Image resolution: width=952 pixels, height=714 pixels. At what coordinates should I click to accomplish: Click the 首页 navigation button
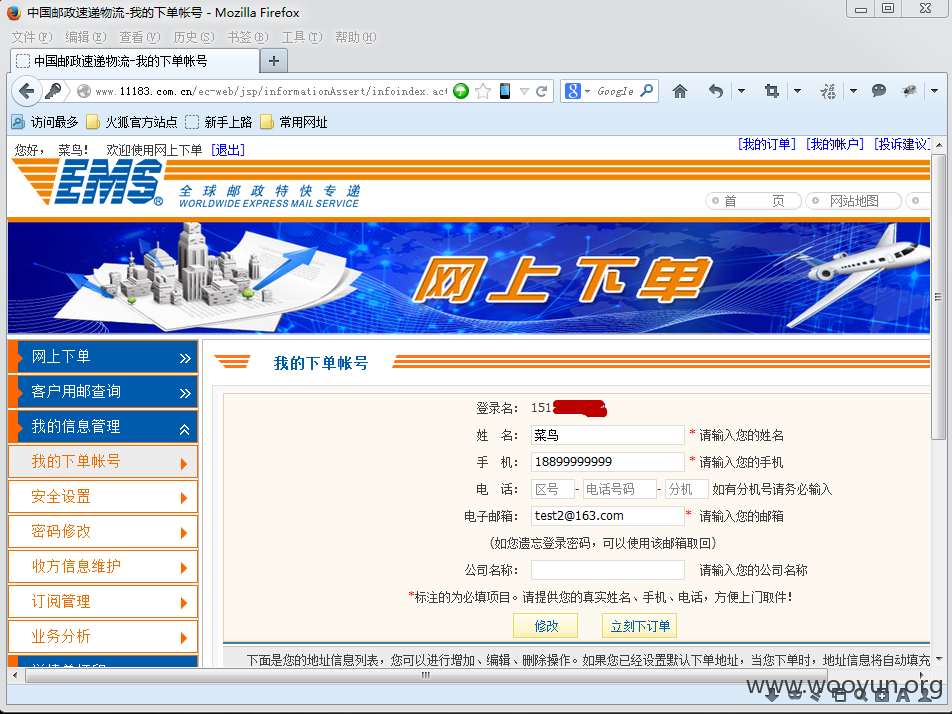coord(753,201)
